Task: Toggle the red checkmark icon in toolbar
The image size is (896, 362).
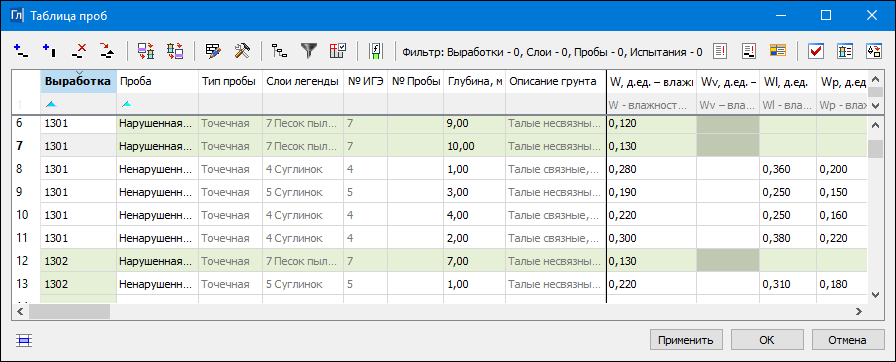Action: (x=815, y=51)
